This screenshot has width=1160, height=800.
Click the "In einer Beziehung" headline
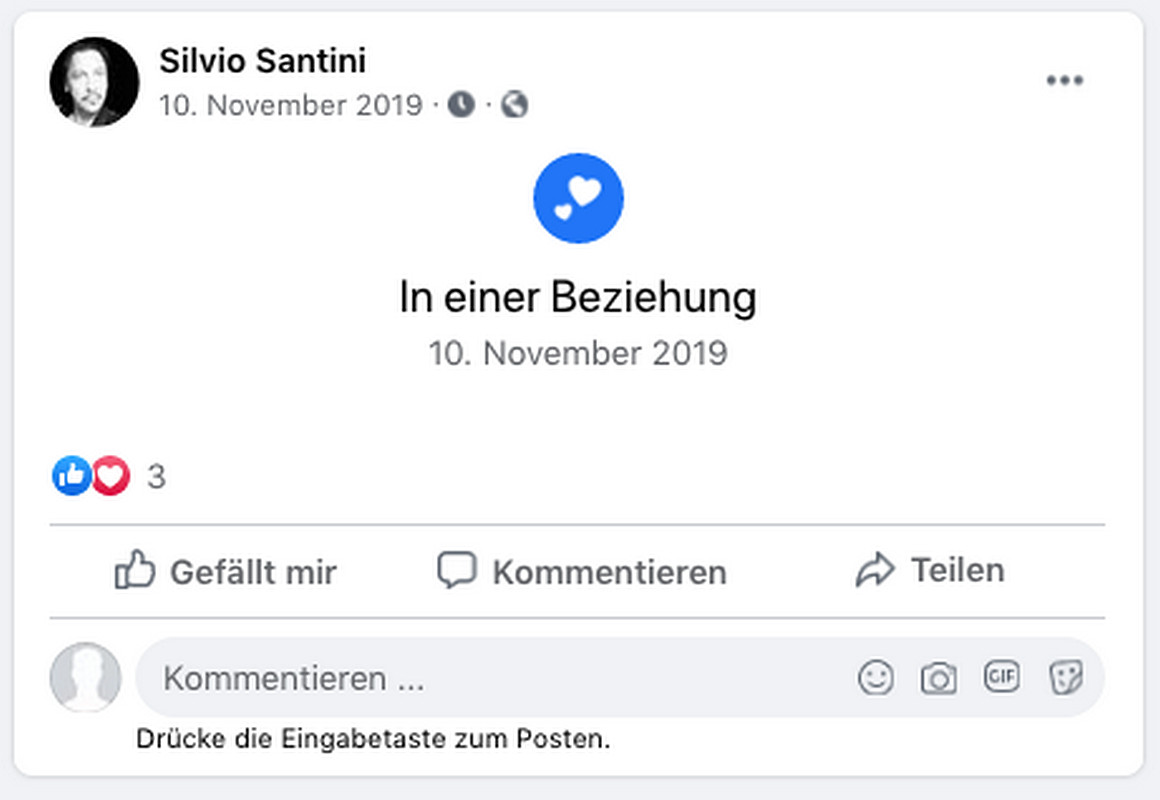[578, 298]
